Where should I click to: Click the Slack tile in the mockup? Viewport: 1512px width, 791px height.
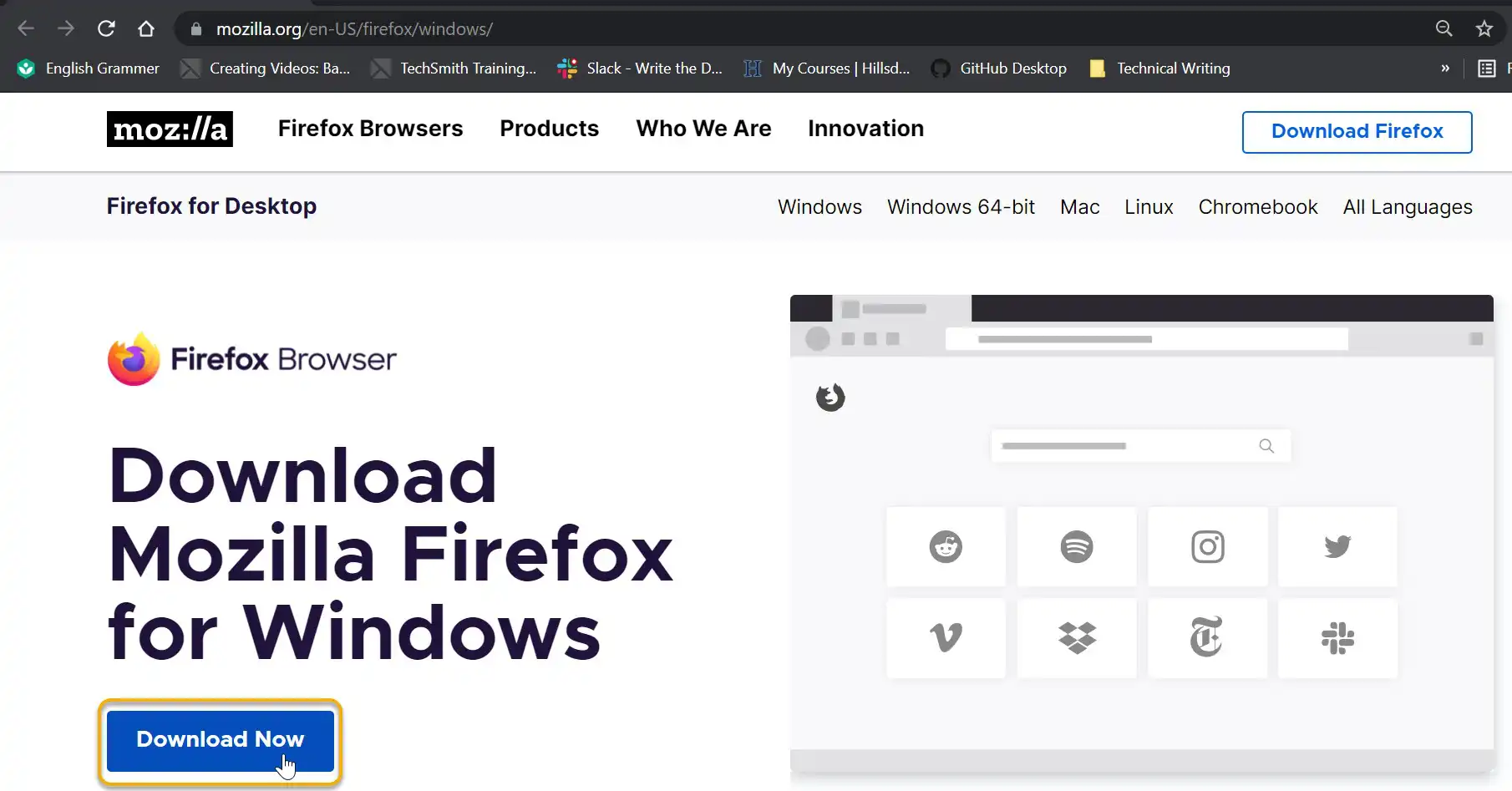click(1337, 638)
